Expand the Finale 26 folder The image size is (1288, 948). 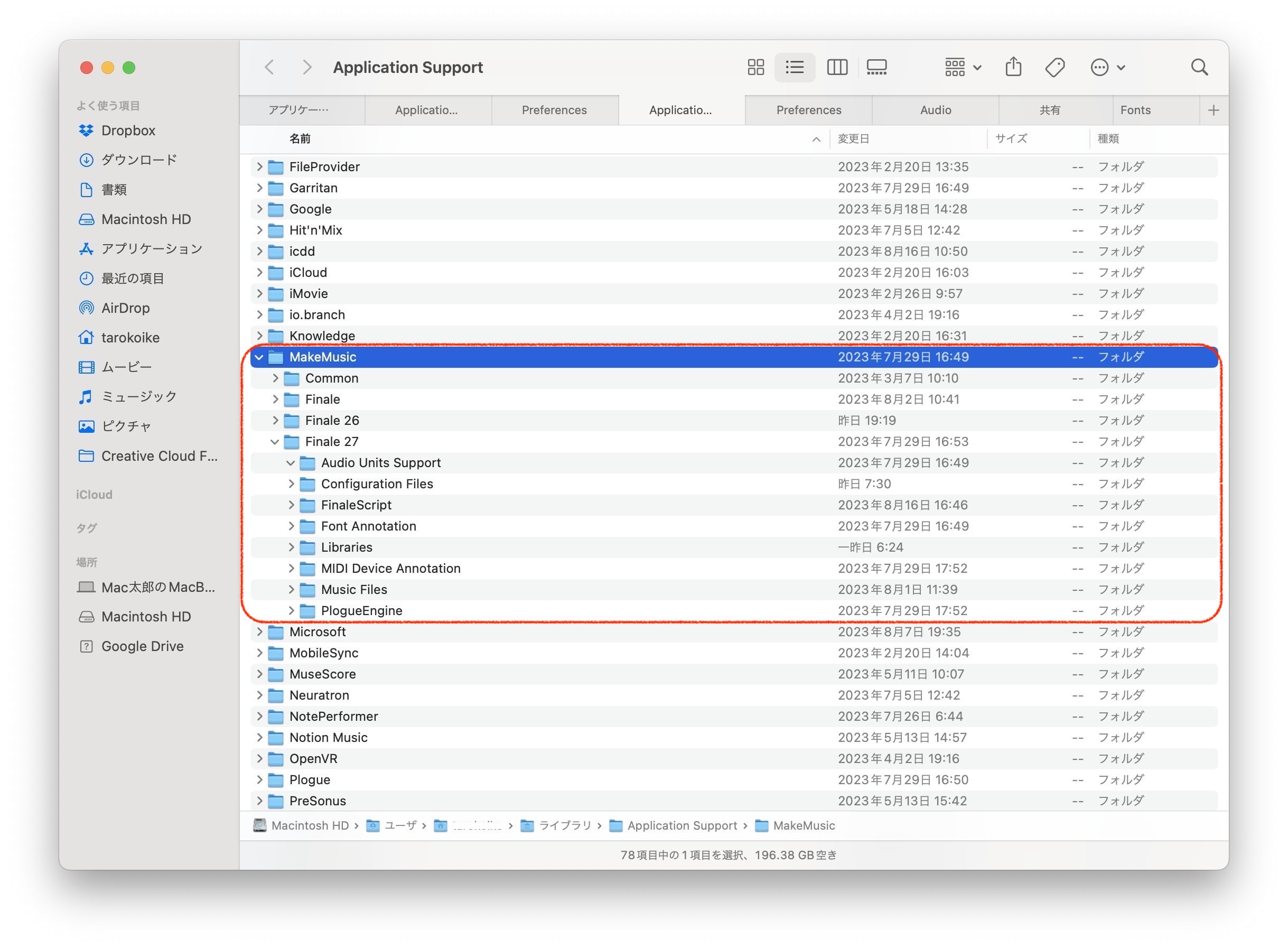pos(275,421)
